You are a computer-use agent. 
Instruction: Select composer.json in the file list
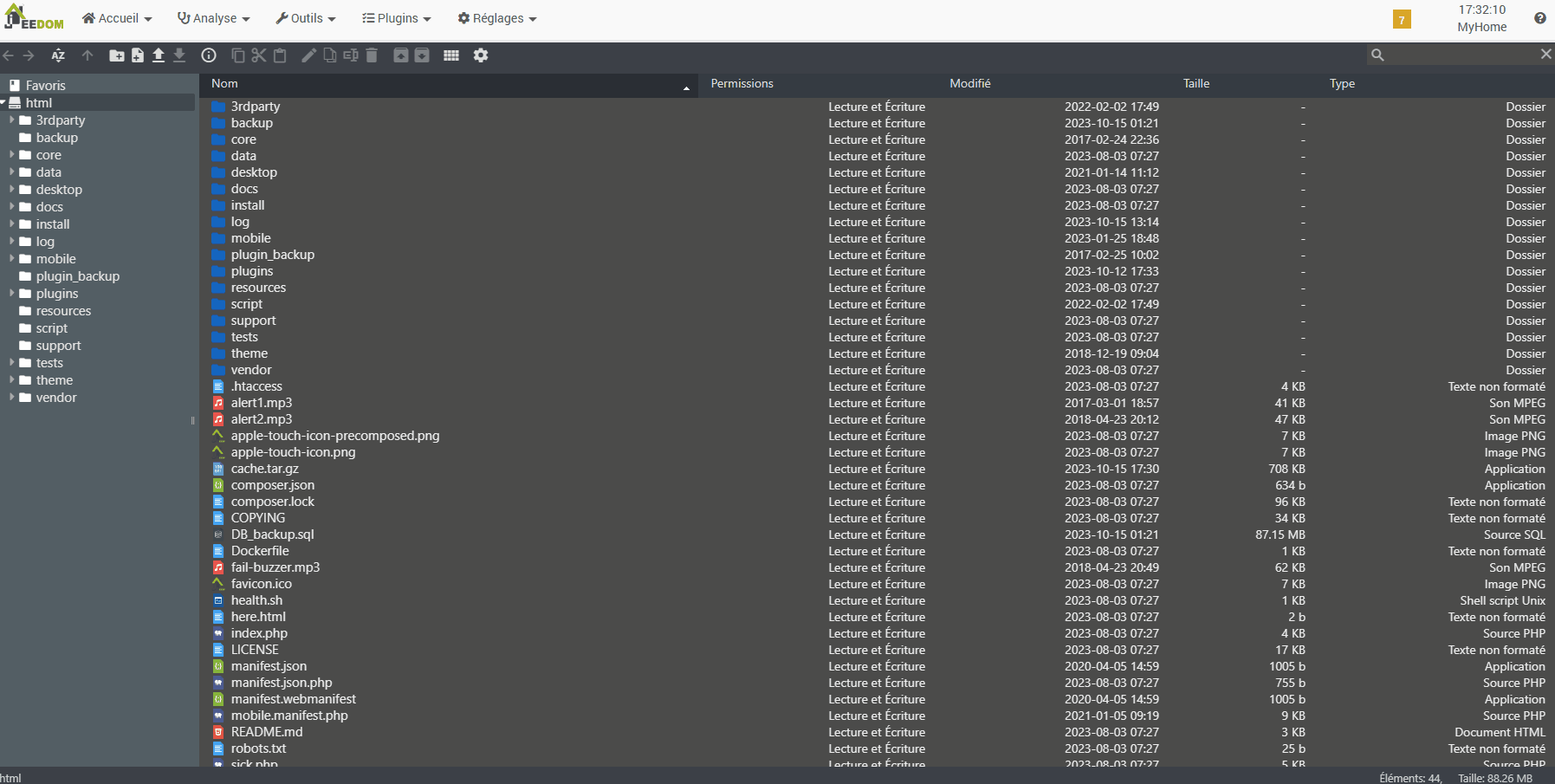click(x=877, y=485)
